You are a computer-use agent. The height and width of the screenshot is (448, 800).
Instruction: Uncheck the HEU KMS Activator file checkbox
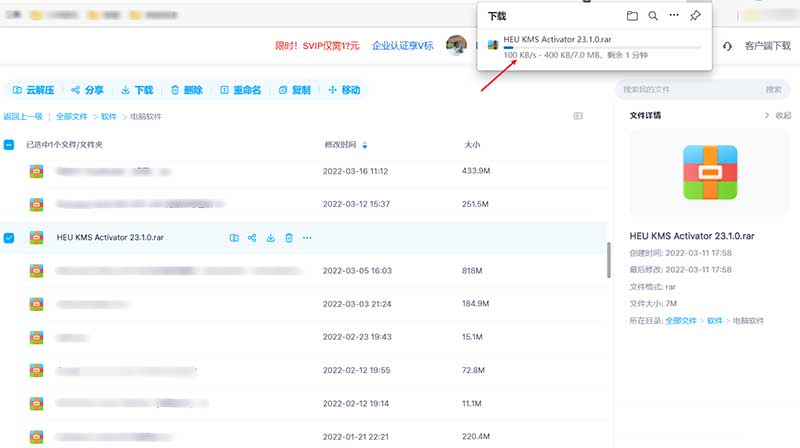pos(9,238)
